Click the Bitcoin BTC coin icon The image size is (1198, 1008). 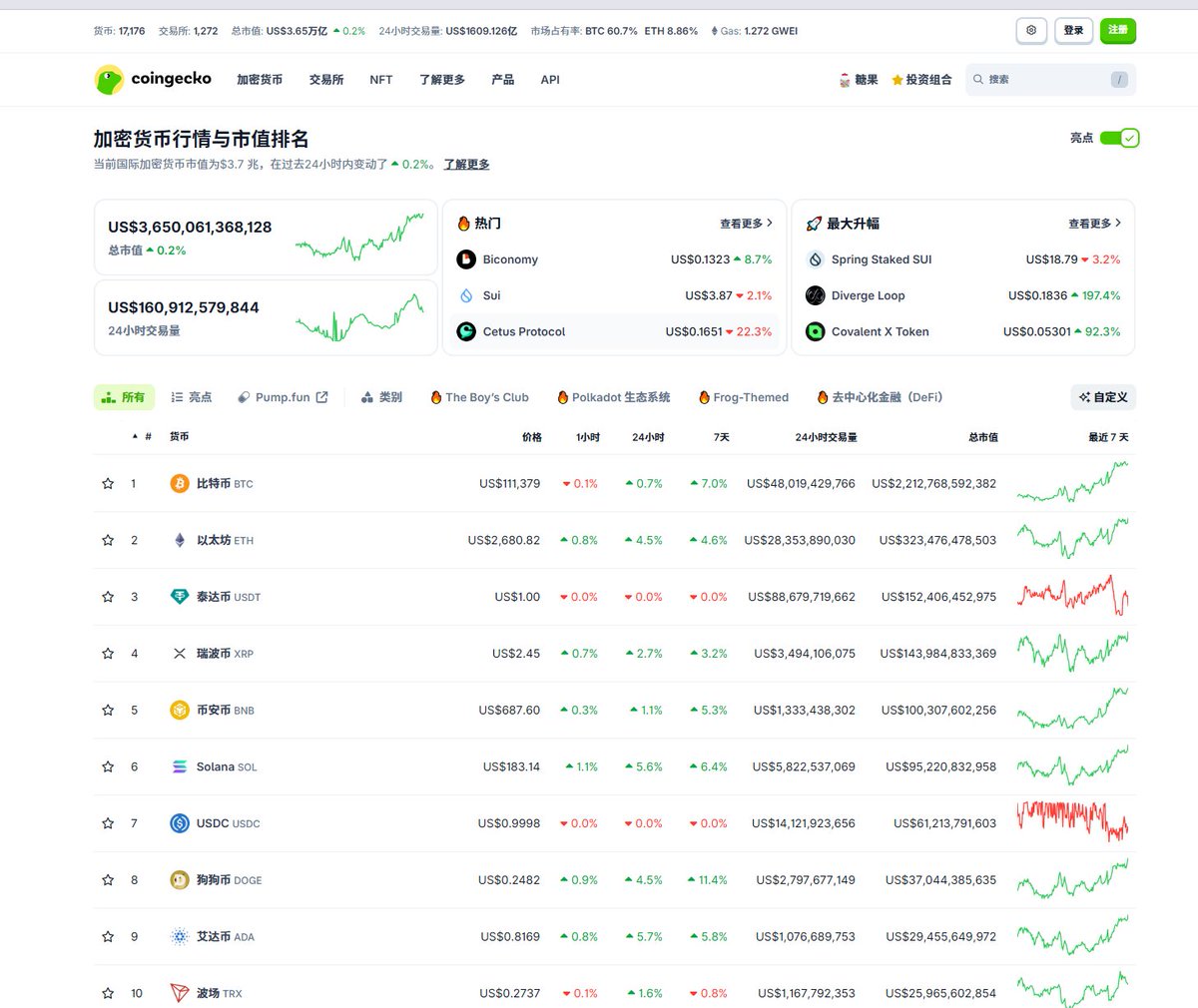tap(180, 483)
